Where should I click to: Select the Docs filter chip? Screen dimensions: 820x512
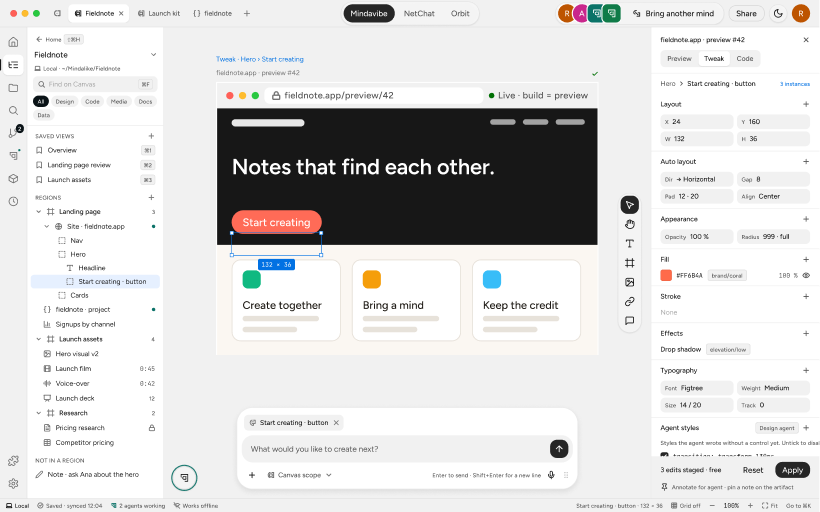pyautogui.click(x=145, y=101)
